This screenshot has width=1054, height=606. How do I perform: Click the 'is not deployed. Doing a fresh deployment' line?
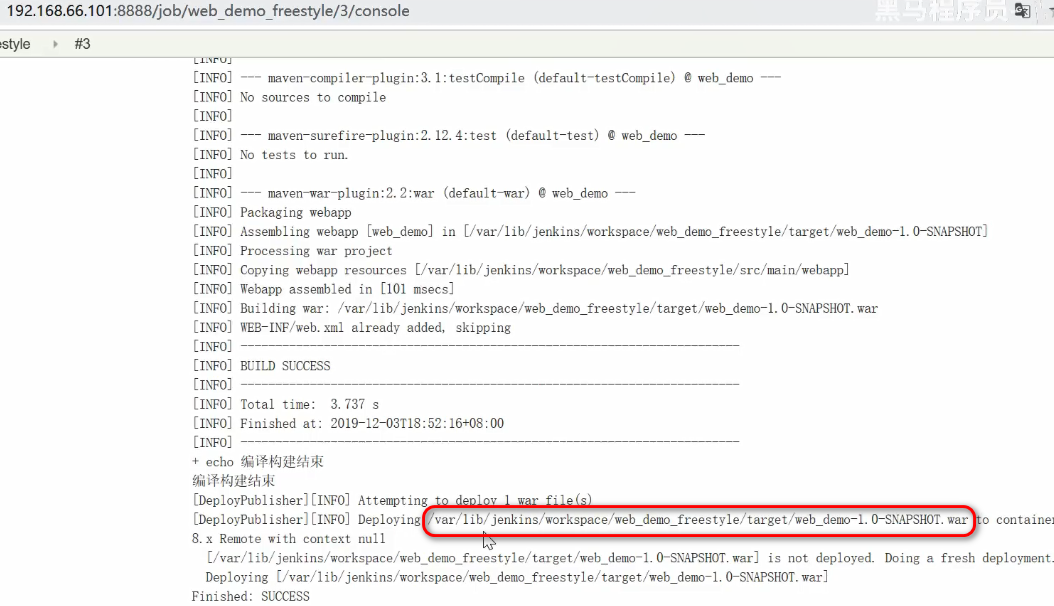point(629,558)
